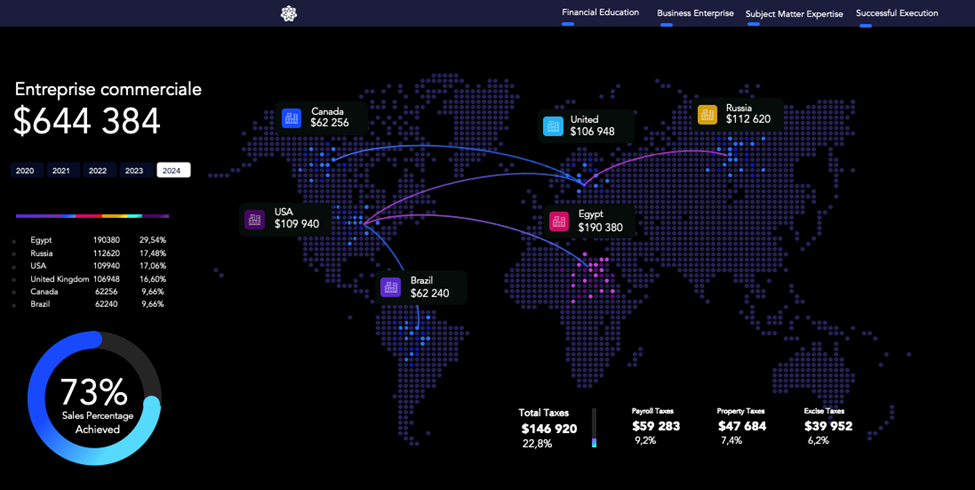
Task: Click the 73% sales percentage donut chart
Action: coord(94,400)
